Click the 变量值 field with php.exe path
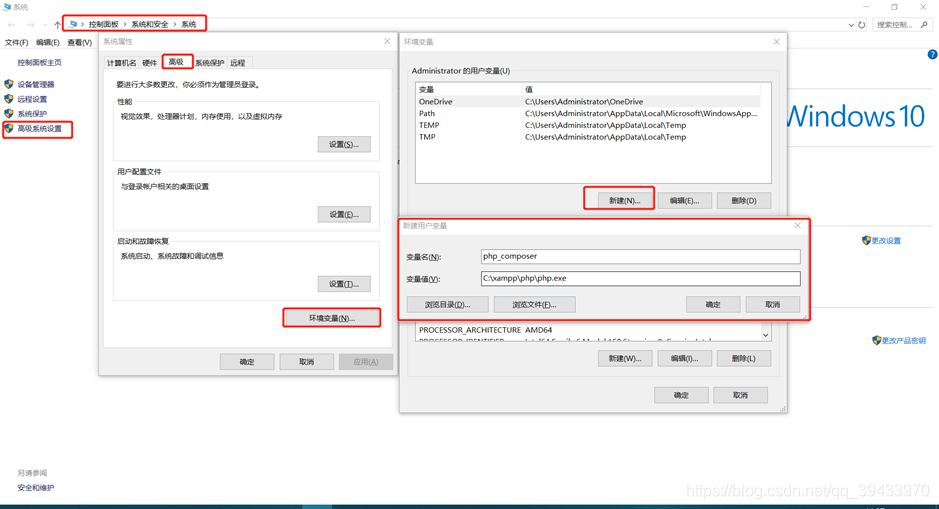The width and height of the screenshot is (939, 509). pos(640,278)
